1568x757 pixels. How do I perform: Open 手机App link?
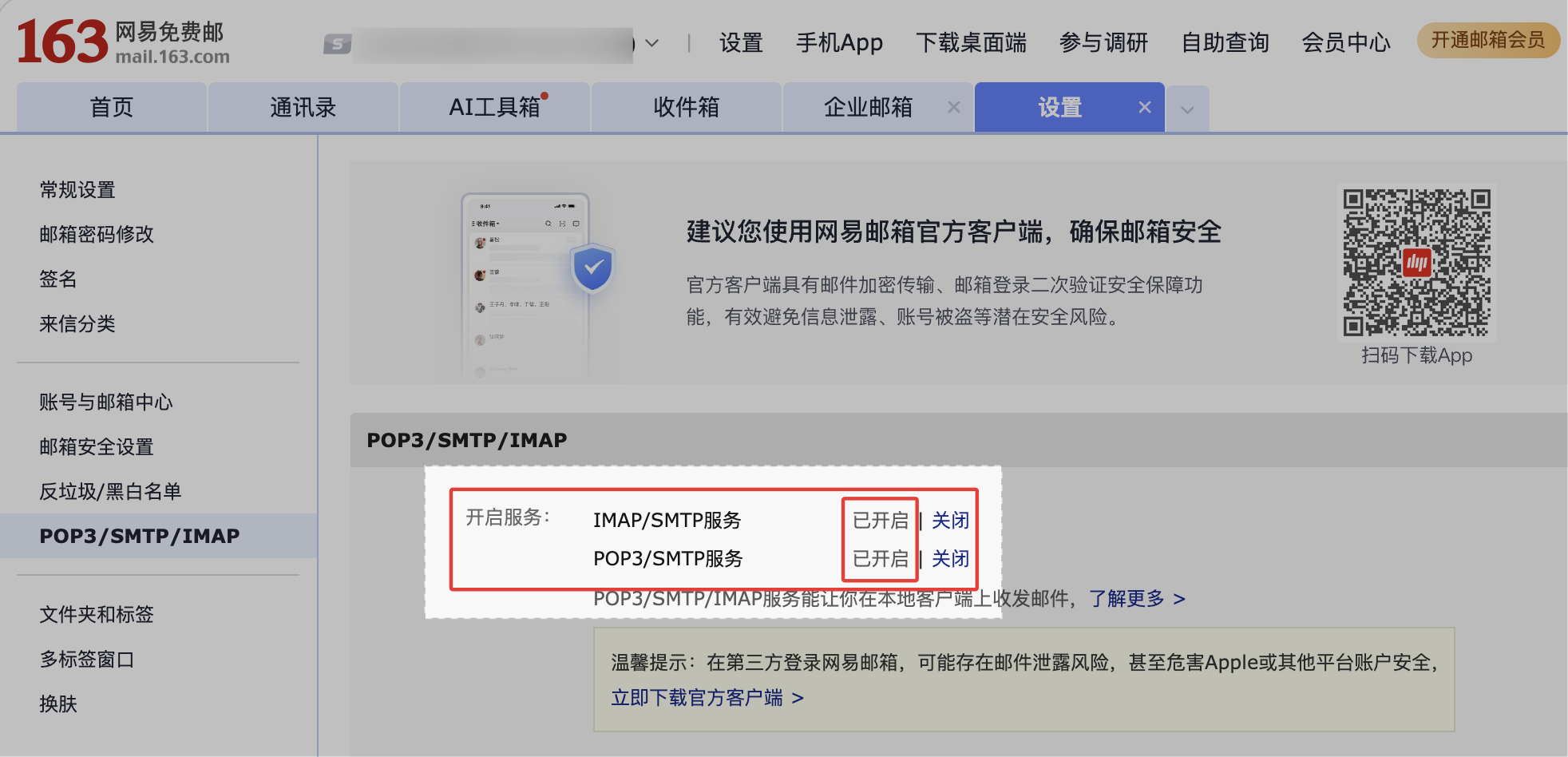pyautogui.click(x=839, y=43)
